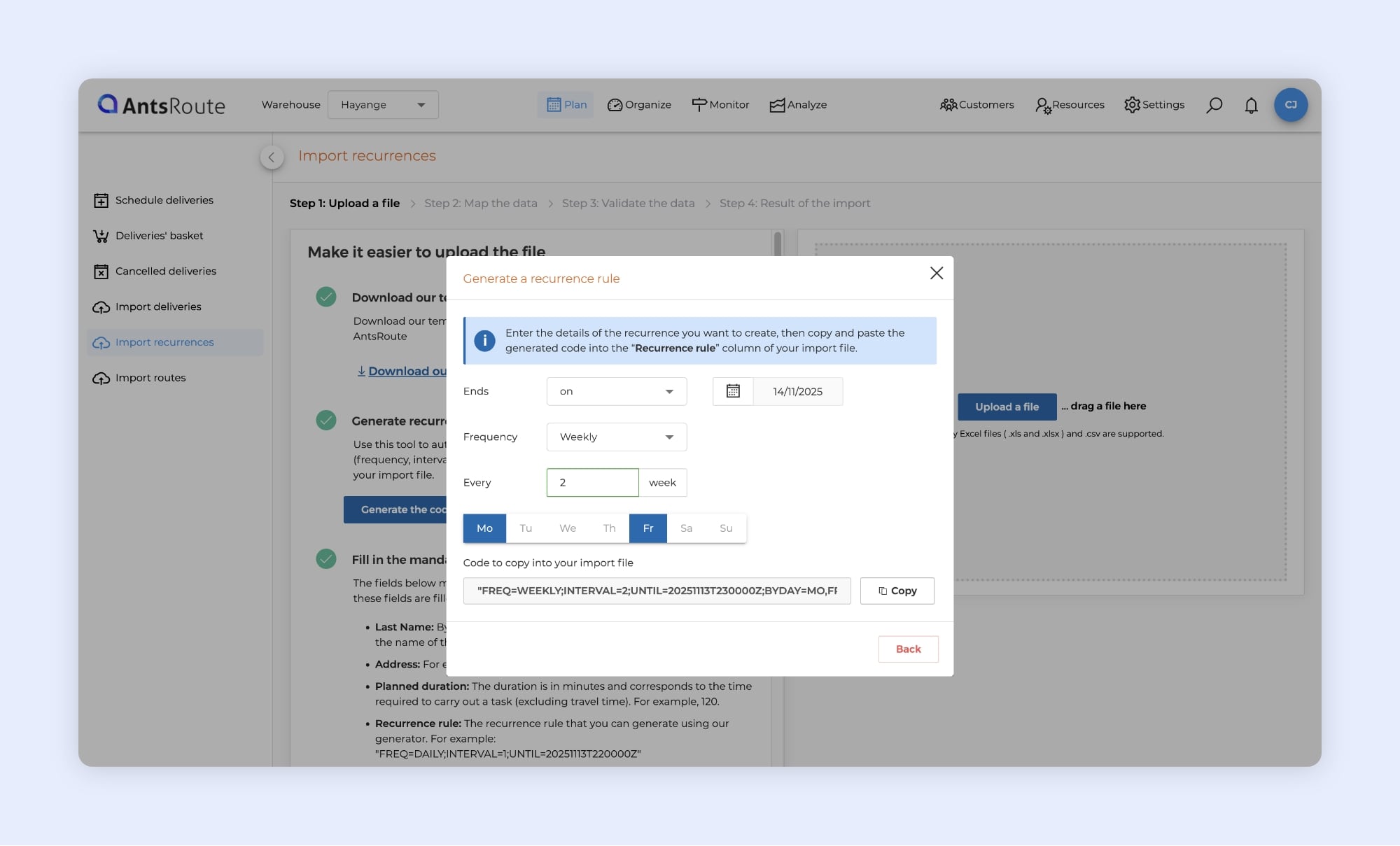Image resolution: width=1400 pixels, height=846 pixels.
Task: Deselect the Mo day toggle
Action: pyautogui.click(x=484, y=528)
